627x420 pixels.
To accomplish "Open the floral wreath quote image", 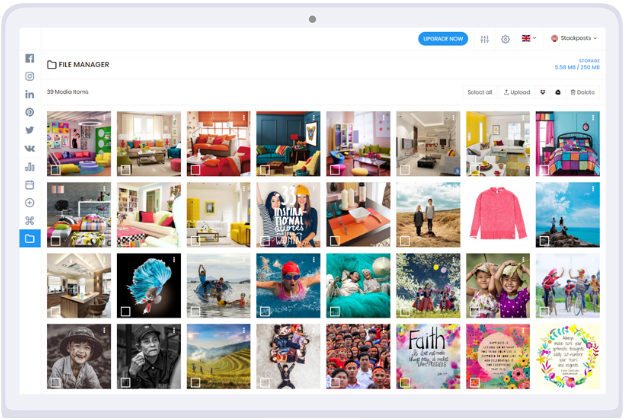I will pos(568,356).
